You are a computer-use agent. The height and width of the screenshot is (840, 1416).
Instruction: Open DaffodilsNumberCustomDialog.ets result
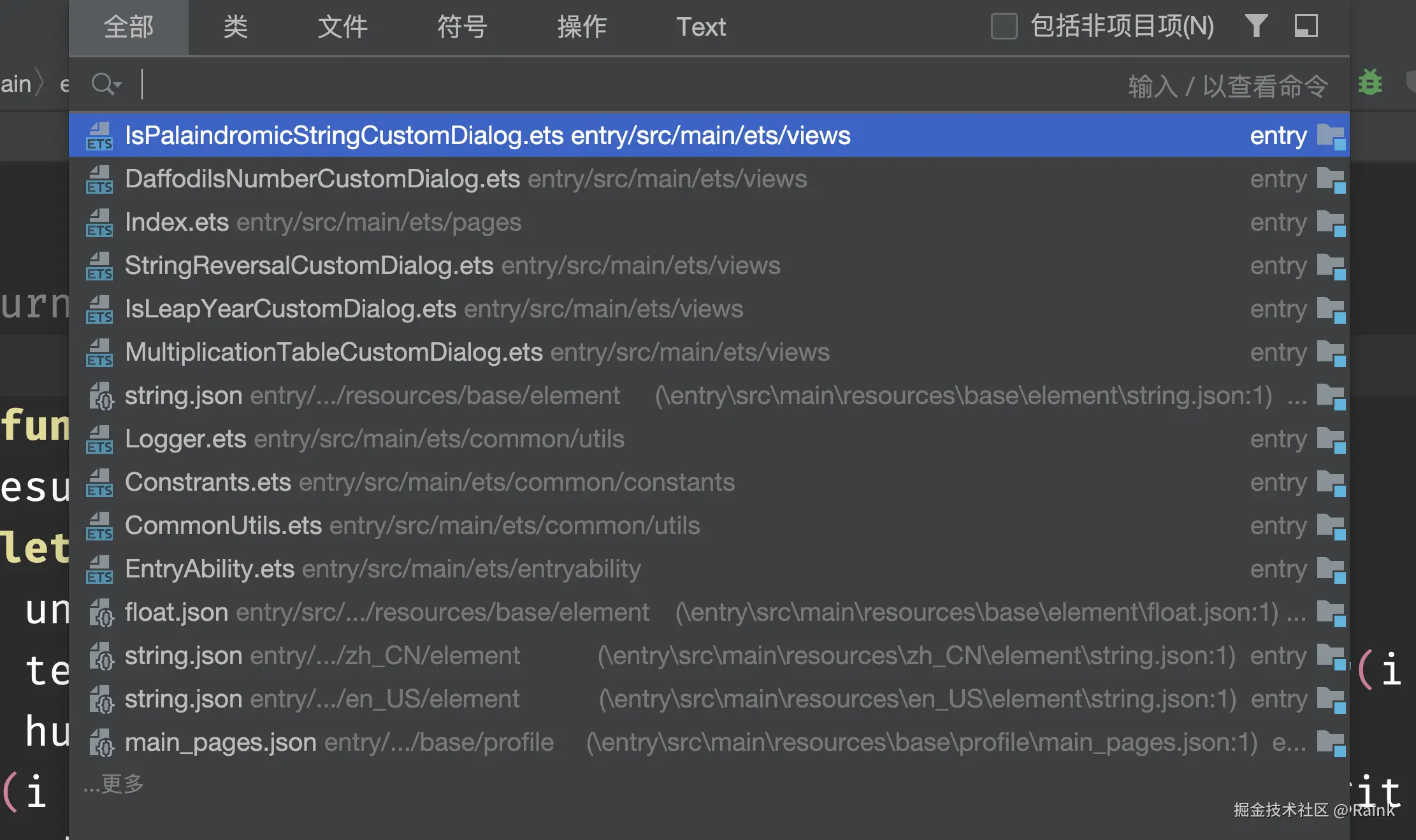tap(322, 179)
